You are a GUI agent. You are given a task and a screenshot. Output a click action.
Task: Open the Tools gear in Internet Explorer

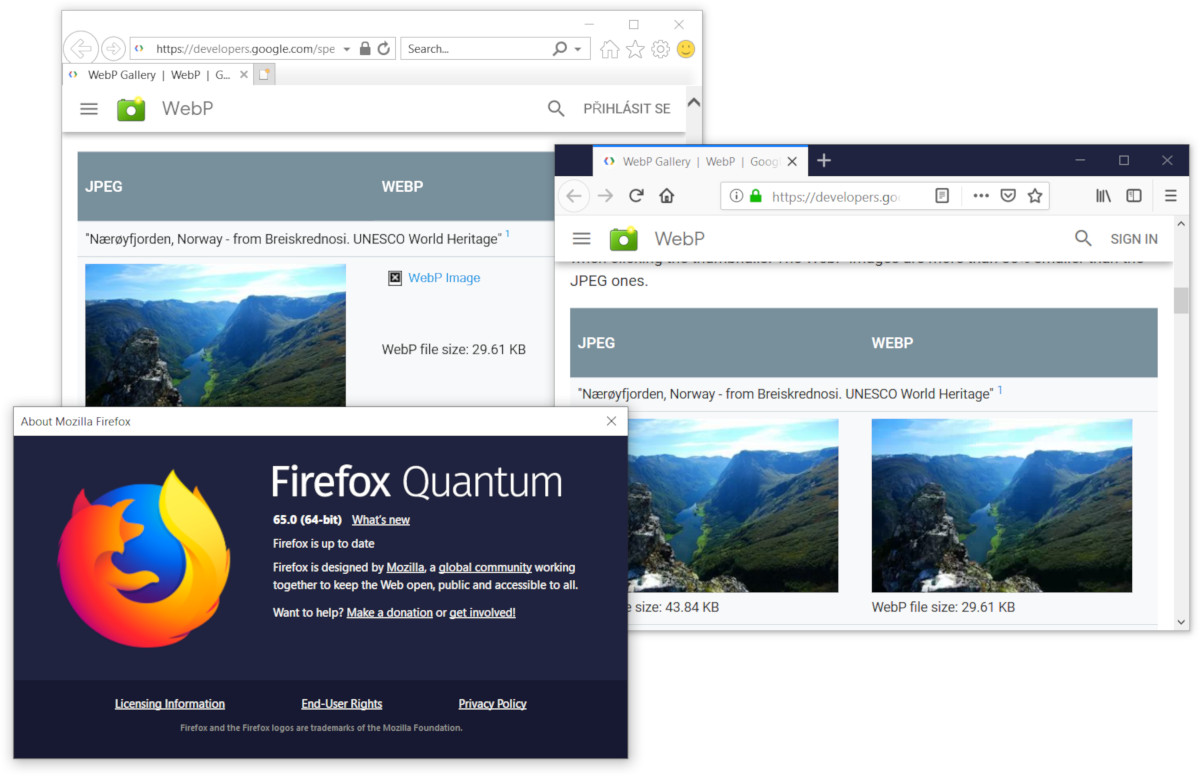(660, 49)
